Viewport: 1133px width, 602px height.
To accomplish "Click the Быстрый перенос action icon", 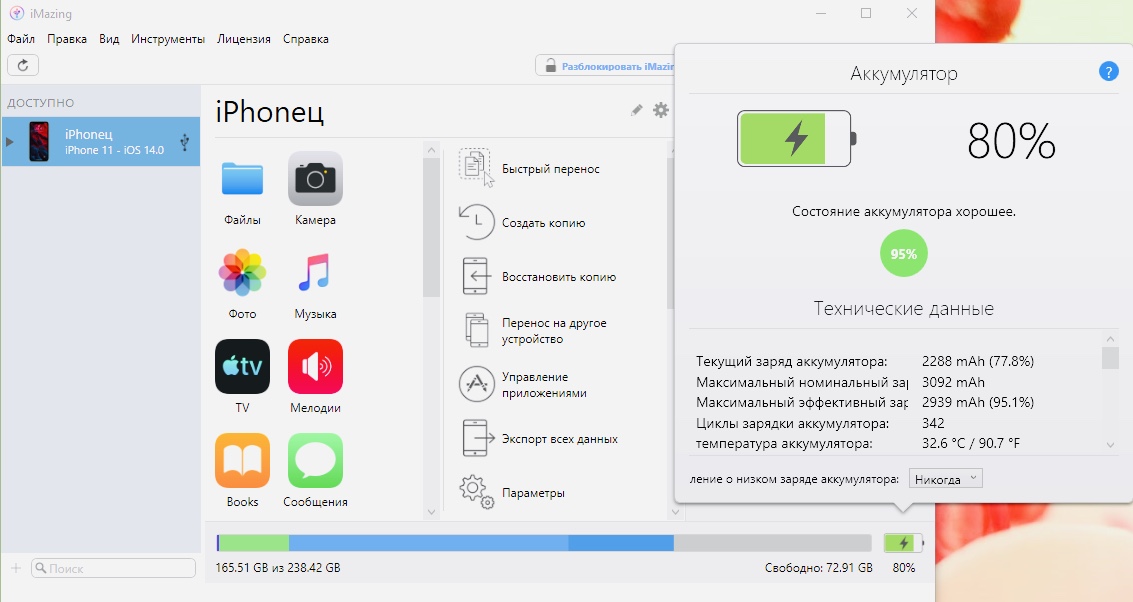I will (476, 168).
